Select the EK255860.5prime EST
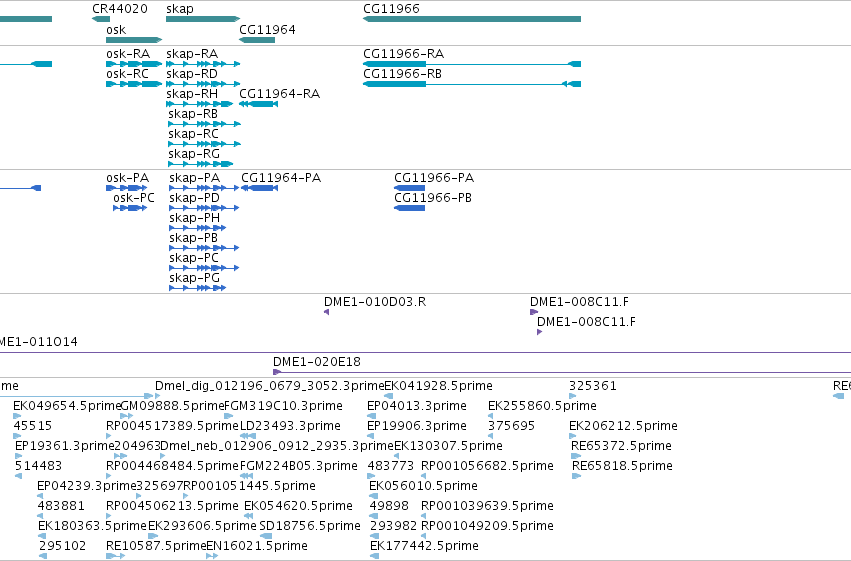 pyautogui.click(x=491, y=416)
